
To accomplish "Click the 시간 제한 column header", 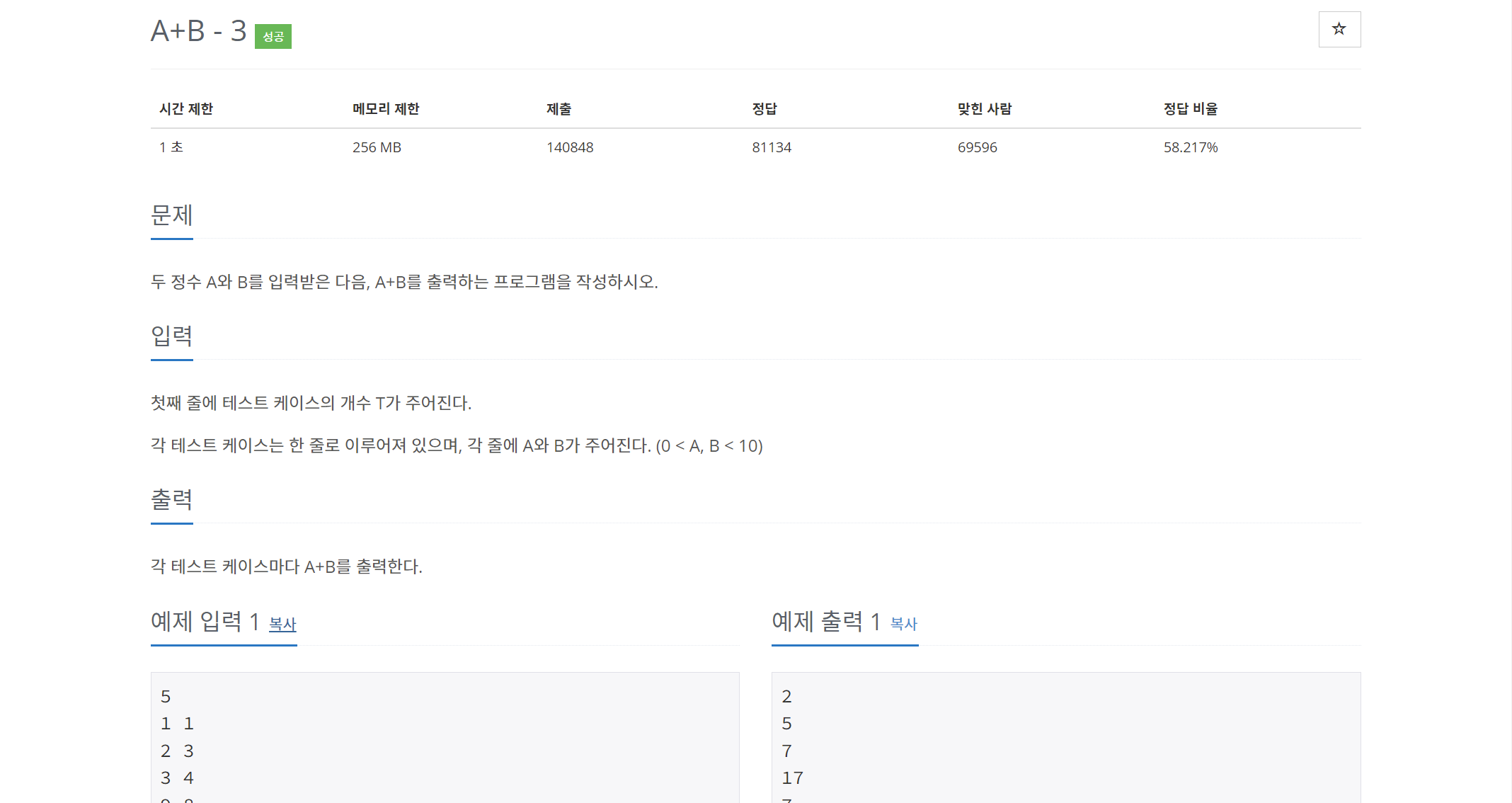I will coord(186,108).
